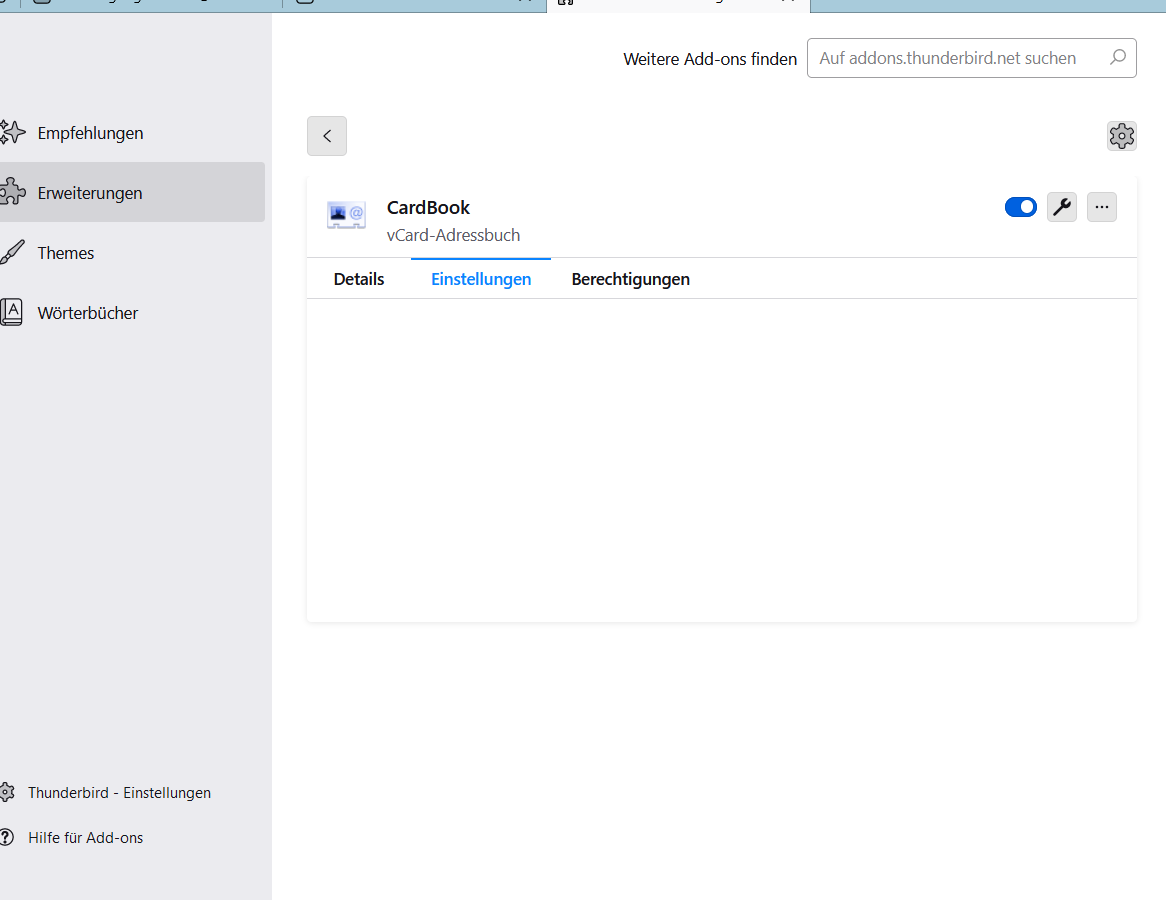Click the Empfehlungen sparkle star icon
1166x900 pixels.
(12, 132)
